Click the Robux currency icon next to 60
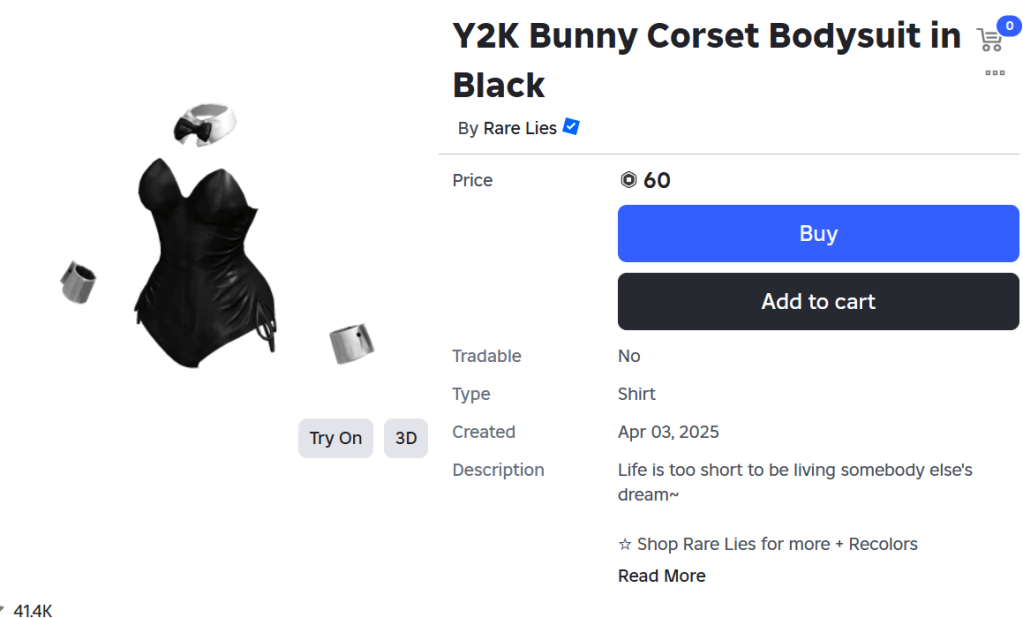This screenshot has height=618, width=1023. point(628,180)
